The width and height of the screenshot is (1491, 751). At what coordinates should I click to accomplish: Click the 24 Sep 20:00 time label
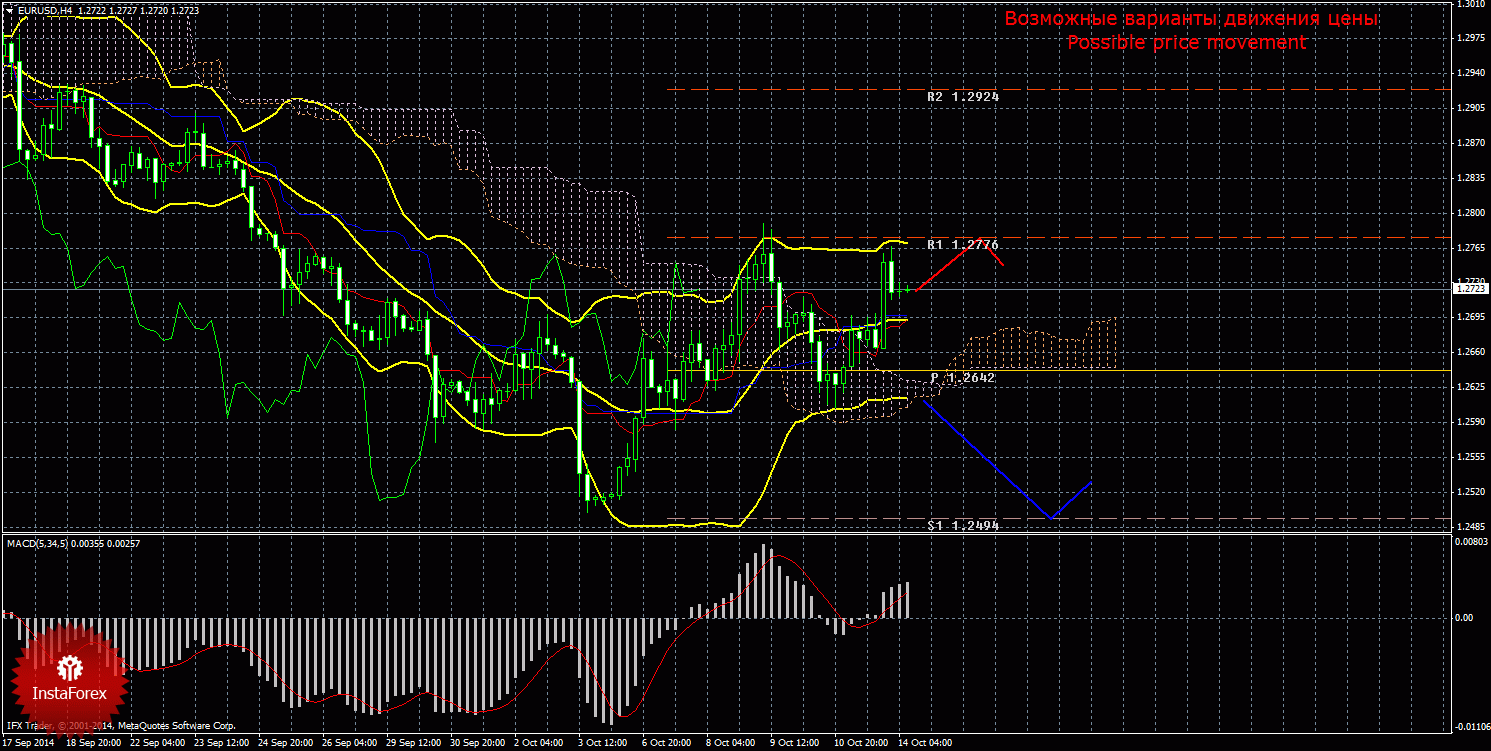pos(286,744)
